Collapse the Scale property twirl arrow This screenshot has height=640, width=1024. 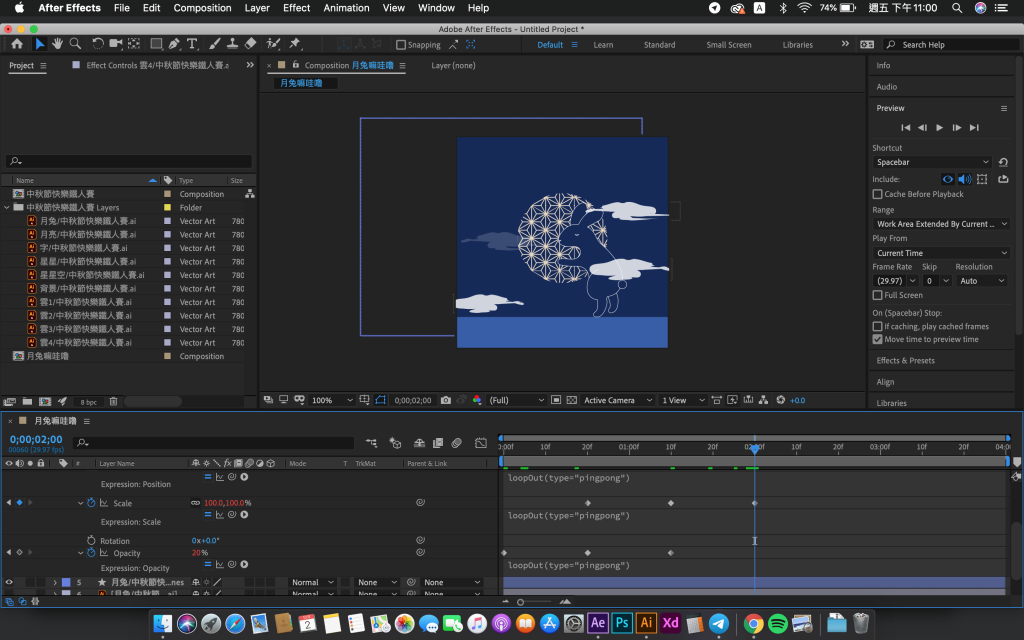[x=81, y=503]
